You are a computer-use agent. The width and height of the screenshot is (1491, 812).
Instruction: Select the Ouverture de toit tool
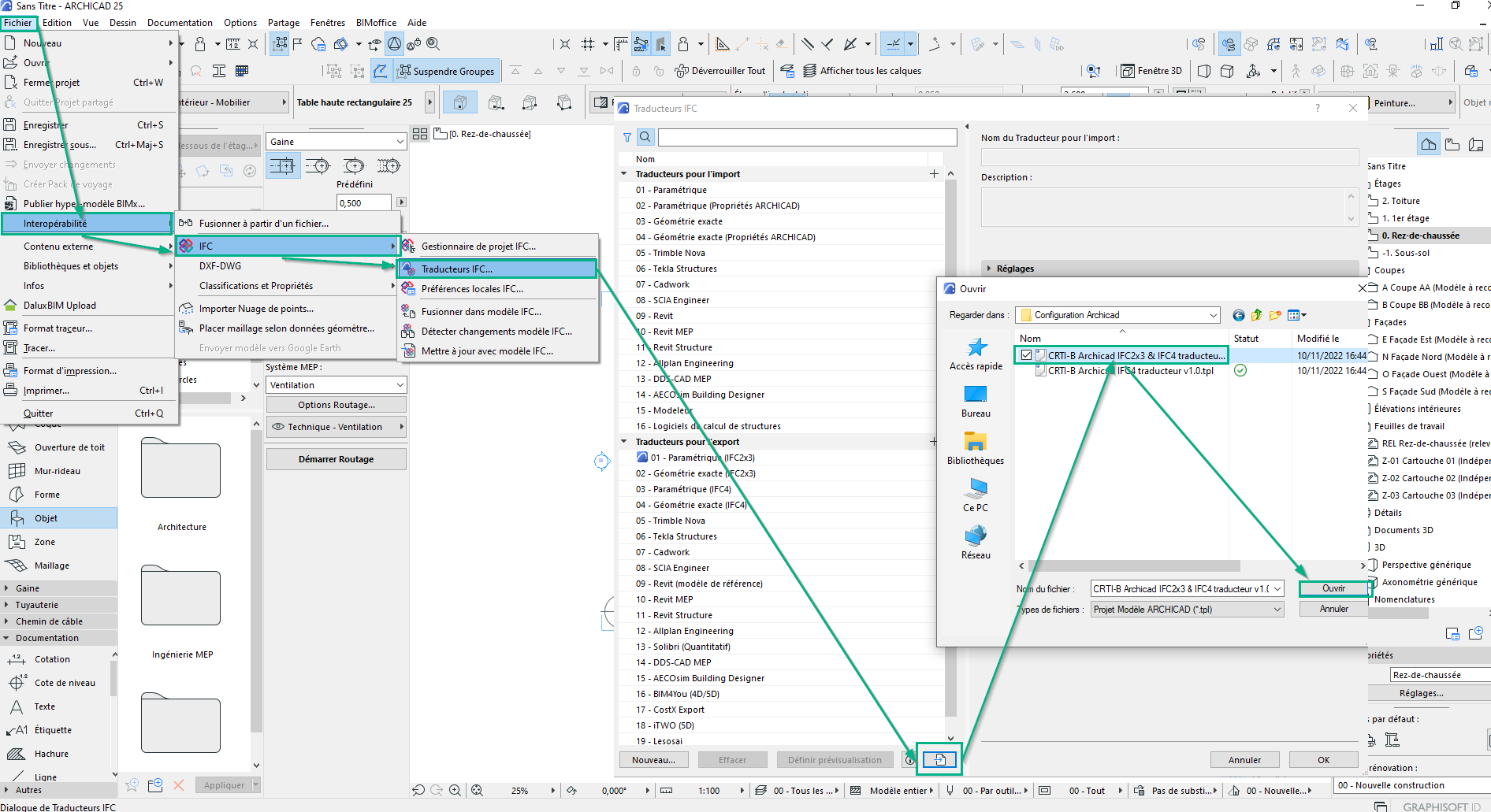point(69,447)
